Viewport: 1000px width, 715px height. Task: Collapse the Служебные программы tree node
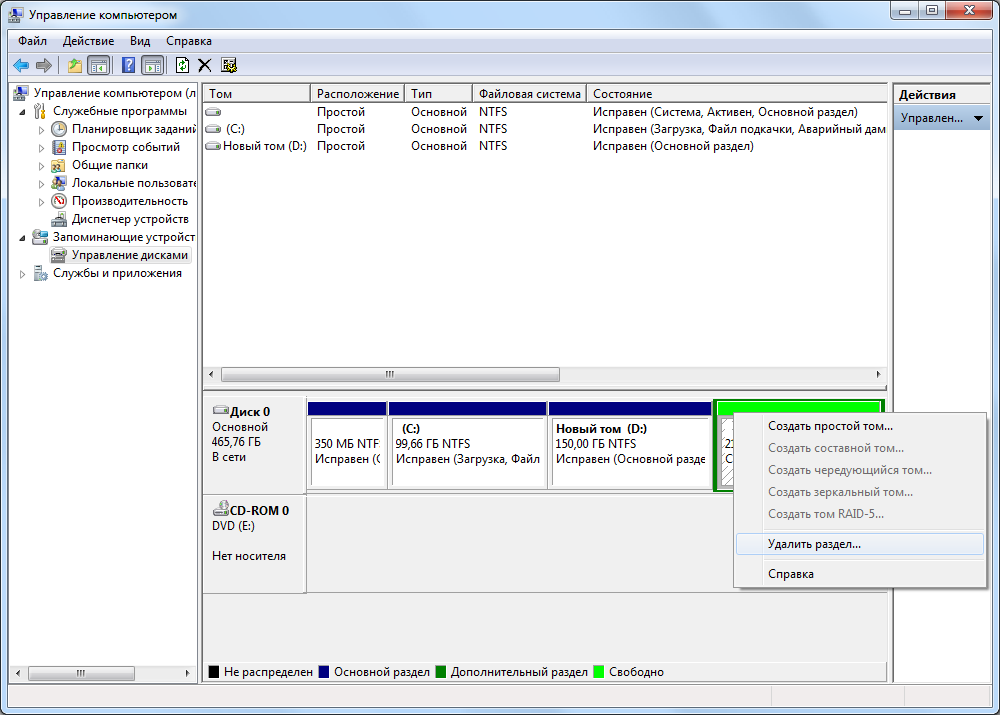point(23,111)
